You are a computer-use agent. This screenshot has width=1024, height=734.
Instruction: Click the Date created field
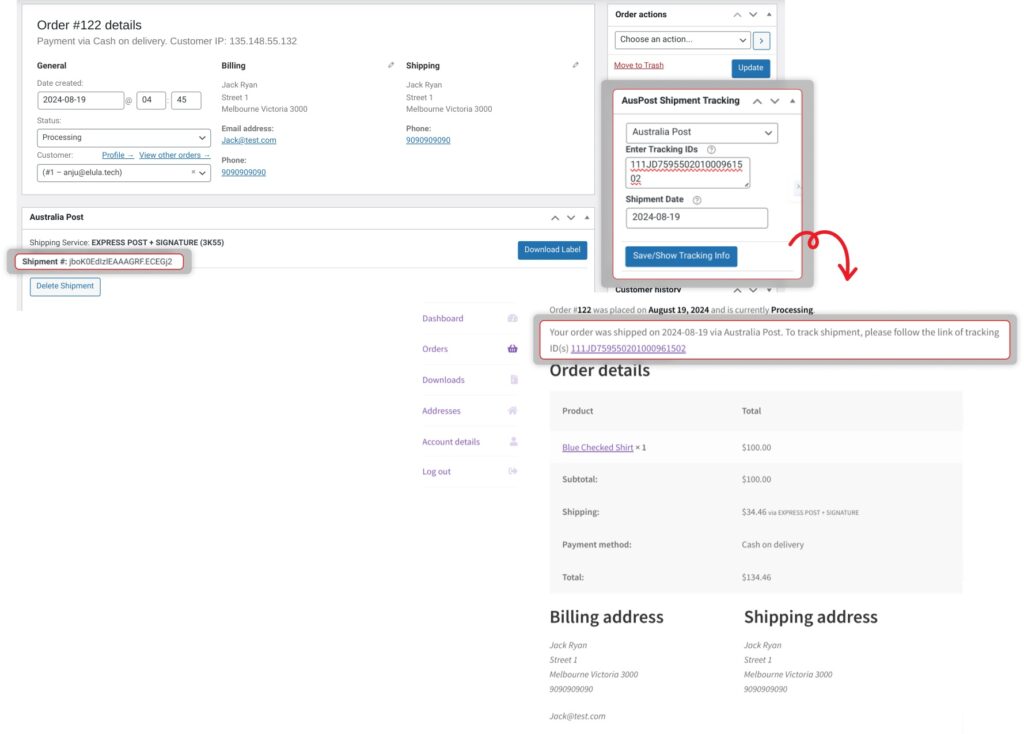click(80, 100)
